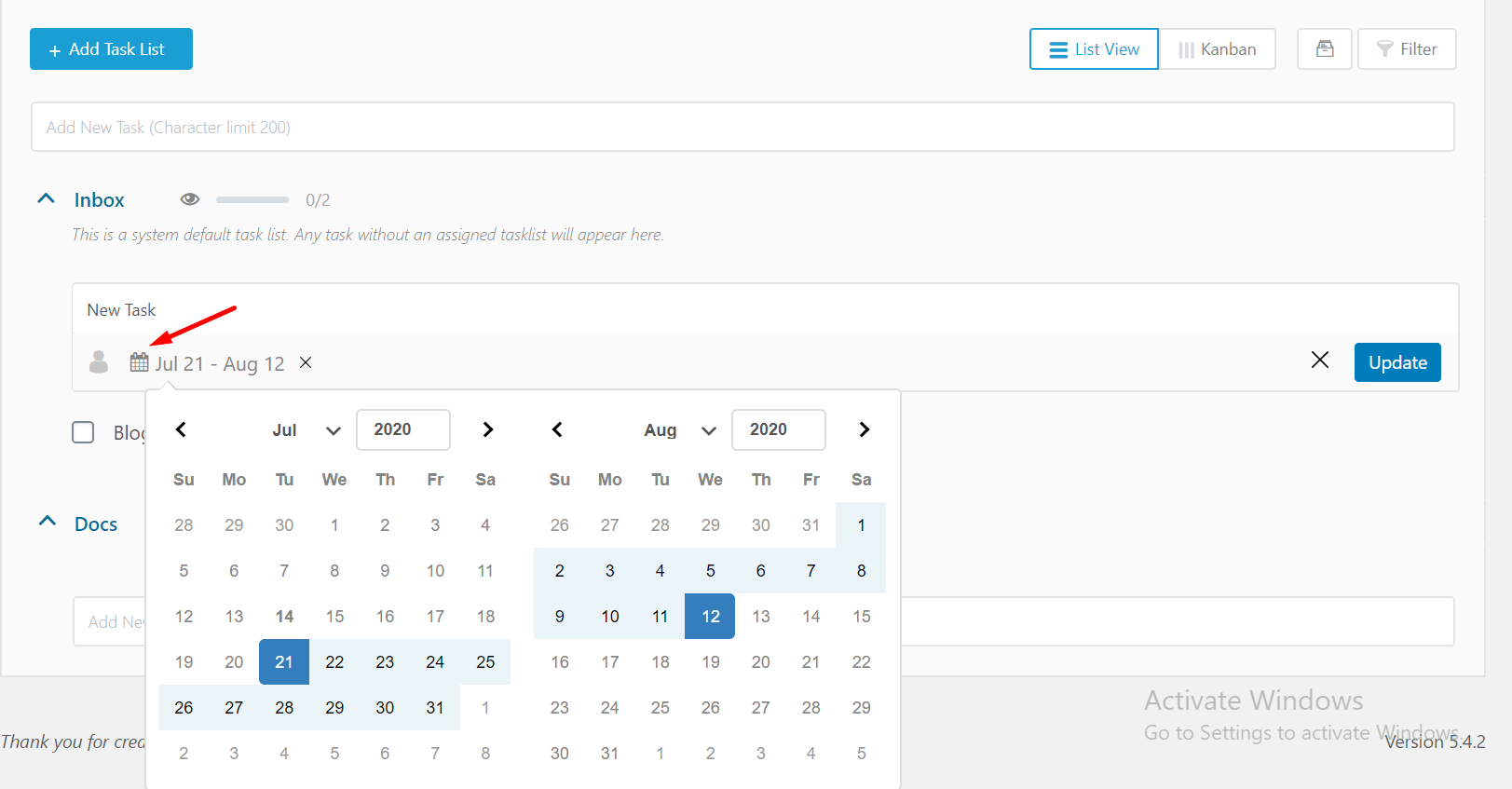Open the Inbox list title link

point(99,200)
